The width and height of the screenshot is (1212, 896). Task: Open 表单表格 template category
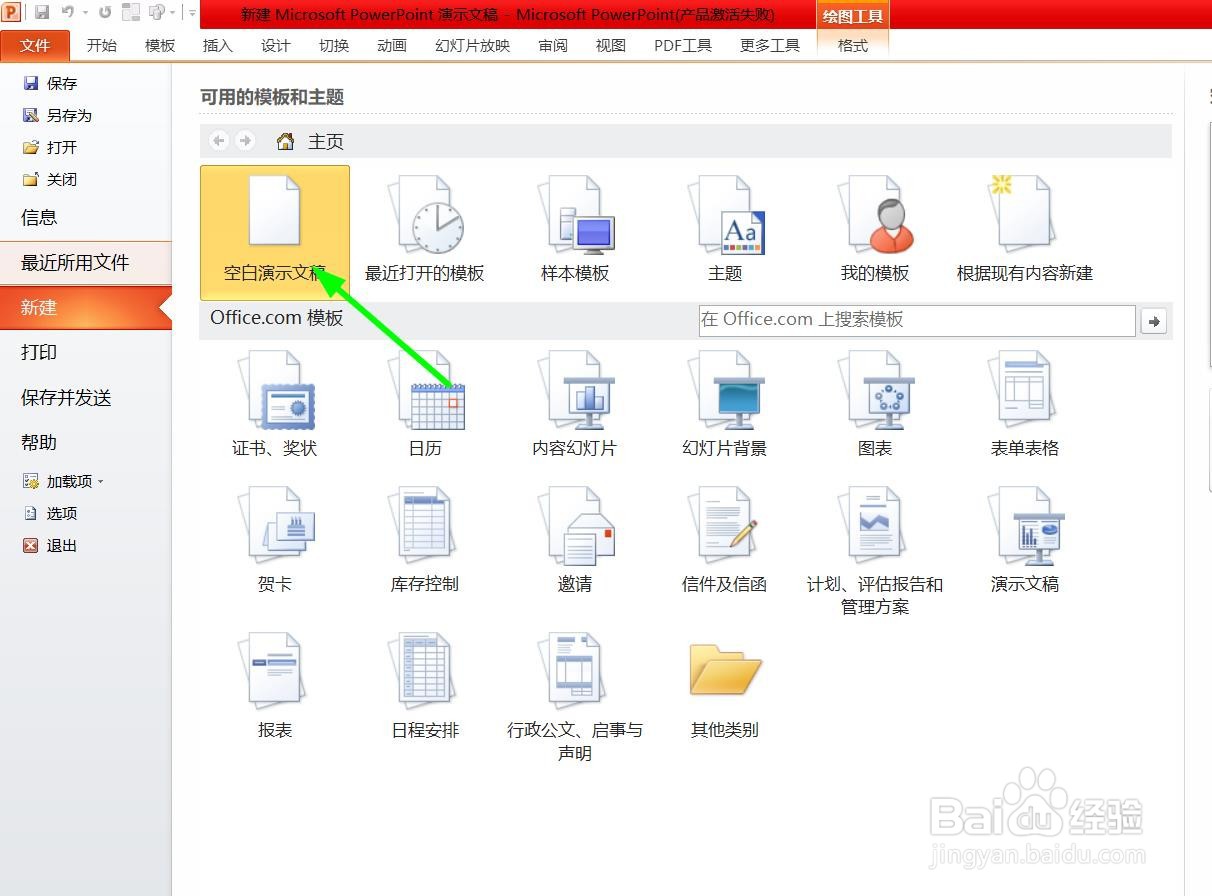coord(1025,405)
